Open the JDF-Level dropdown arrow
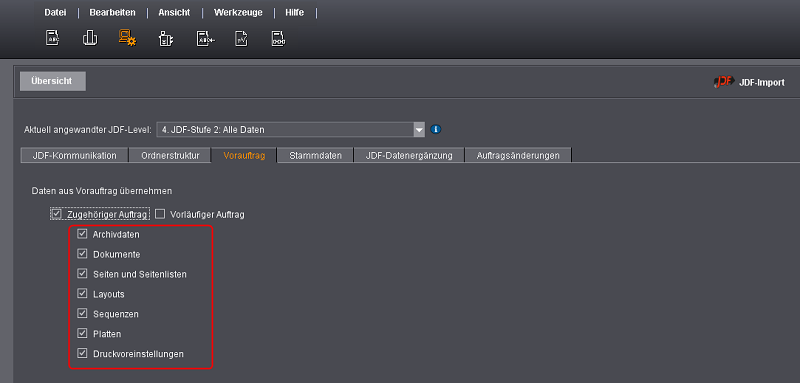800x383 pixels. click(x=419, y=130)
